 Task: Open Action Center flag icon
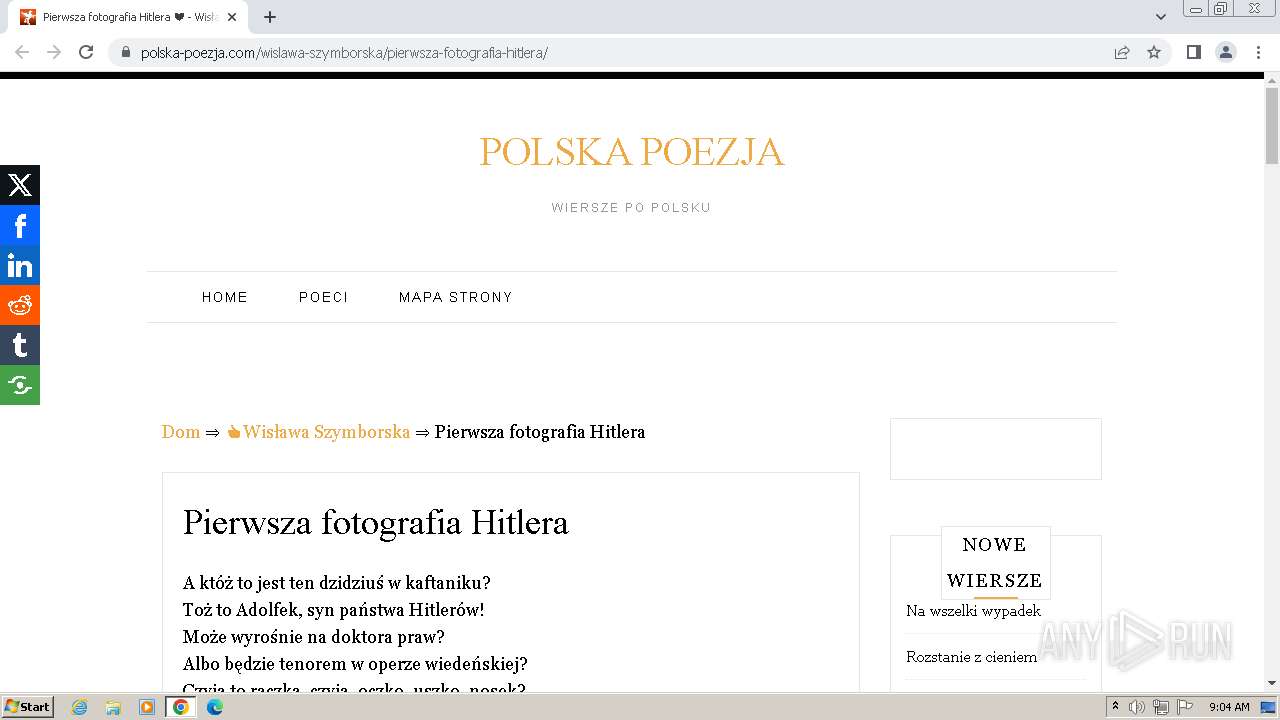pos(1185,707)
